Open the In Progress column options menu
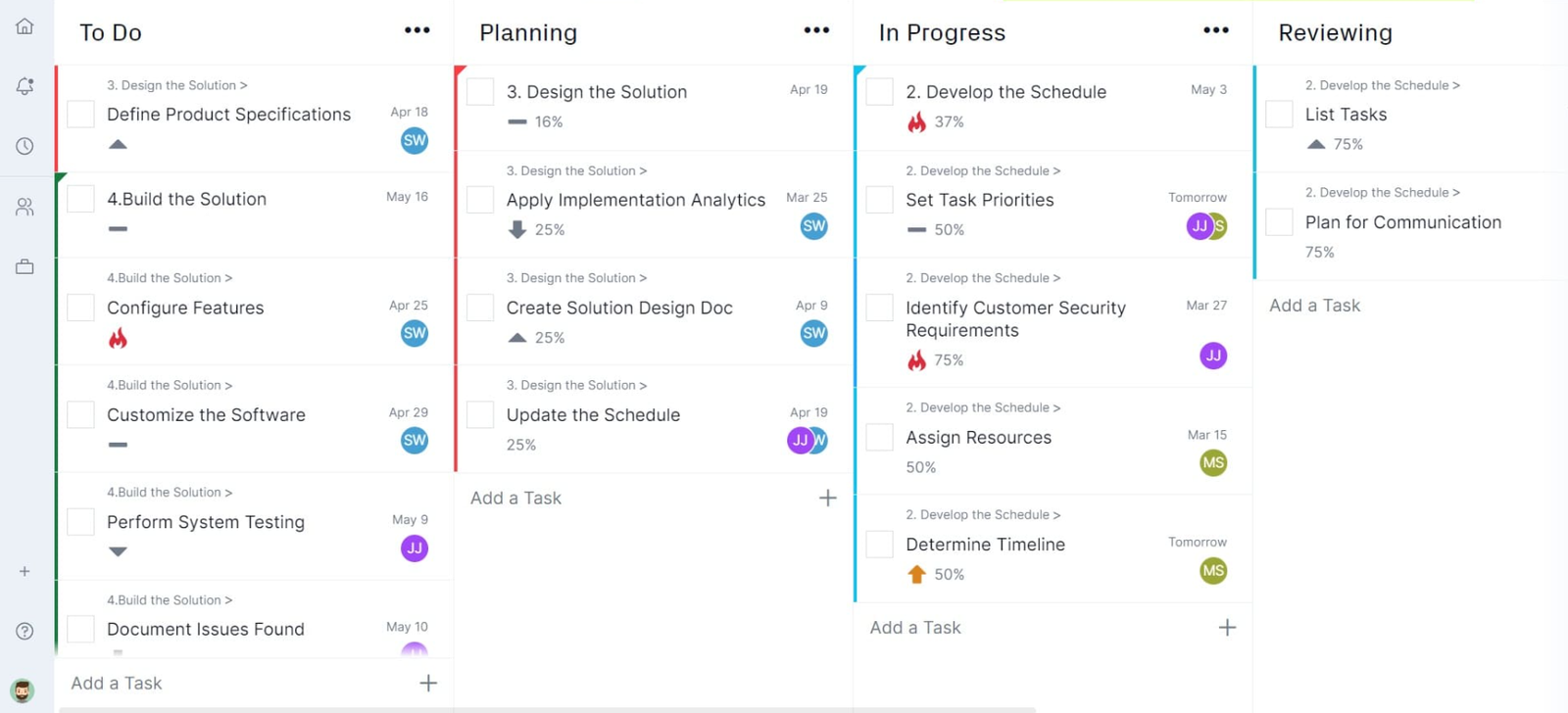Viewport: 1568px width, 713px height. (1215, 30)
